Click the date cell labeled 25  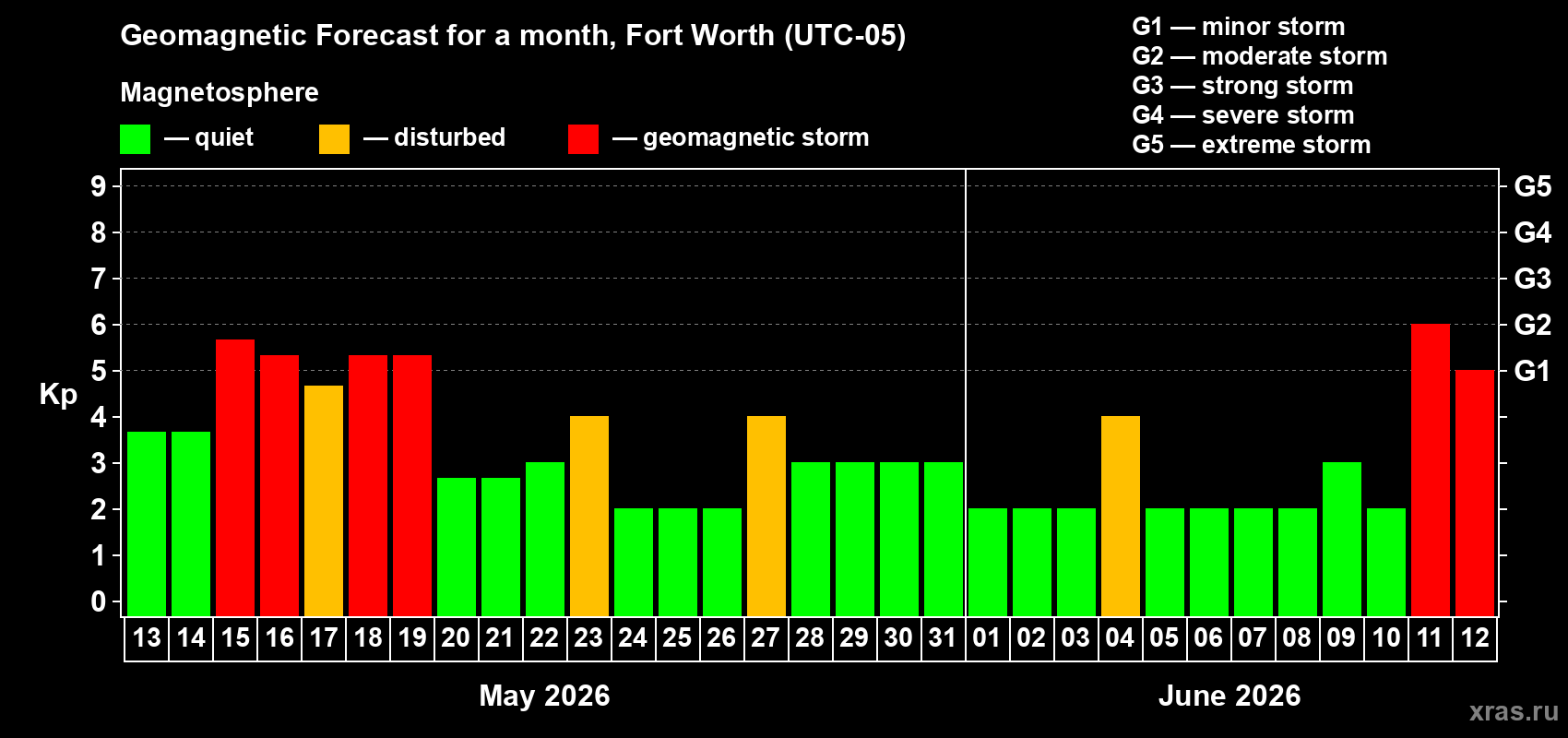click(678, 638)
